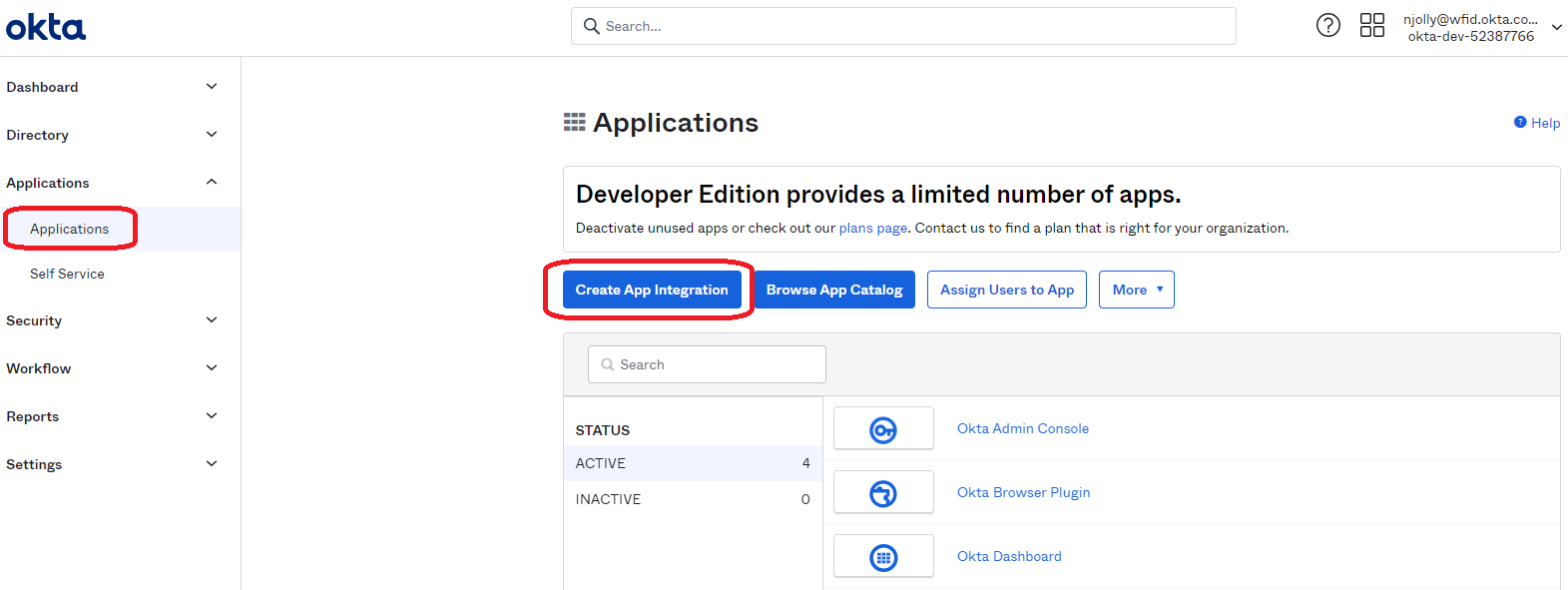The image size is (1568, 590).
Task: Select Applications sub-item in sidebar
Action: click(x=70, y=229)
